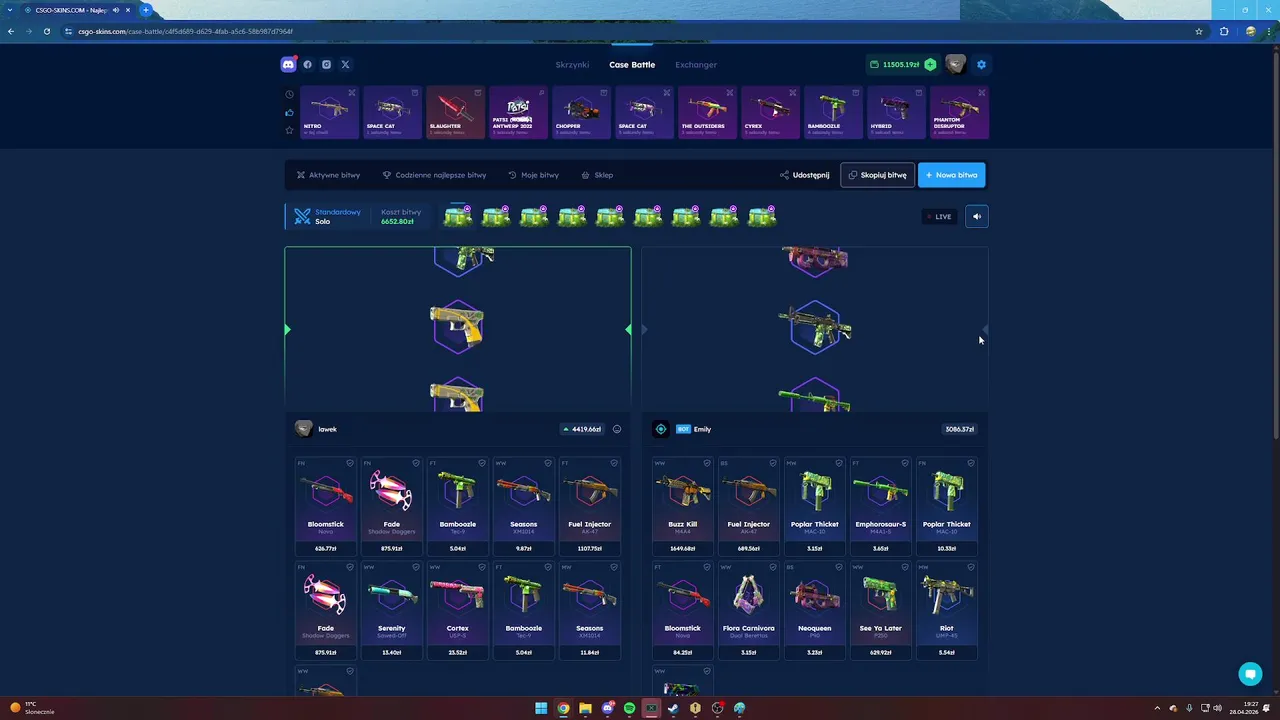Click the first case icon in battle row
The image size is (1280, 720).
pyautogui.click(x=459, y=216)
